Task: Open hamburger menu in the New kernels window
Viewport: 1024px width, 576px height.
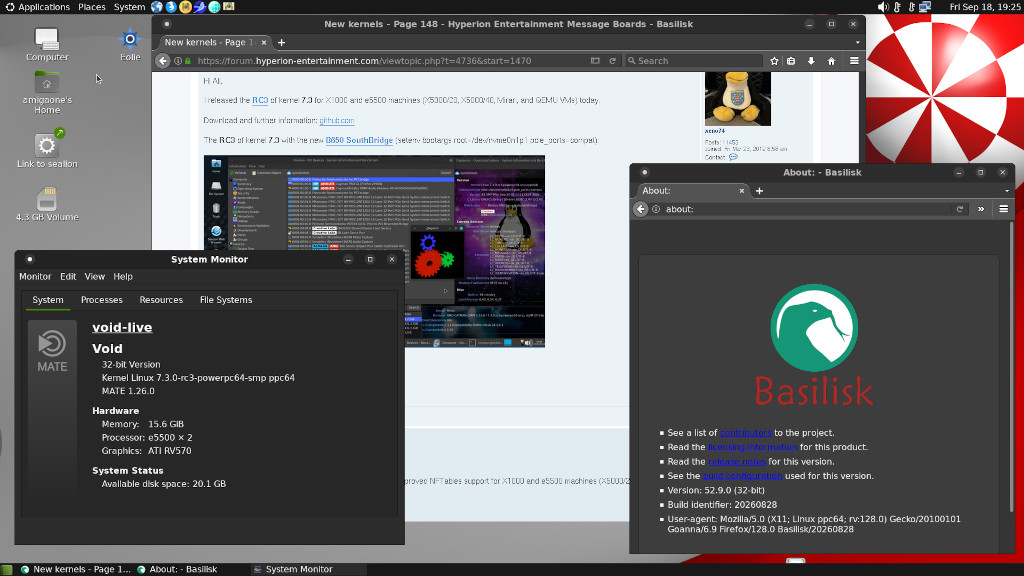Action: pyautogui.click(x=854, y=61)
